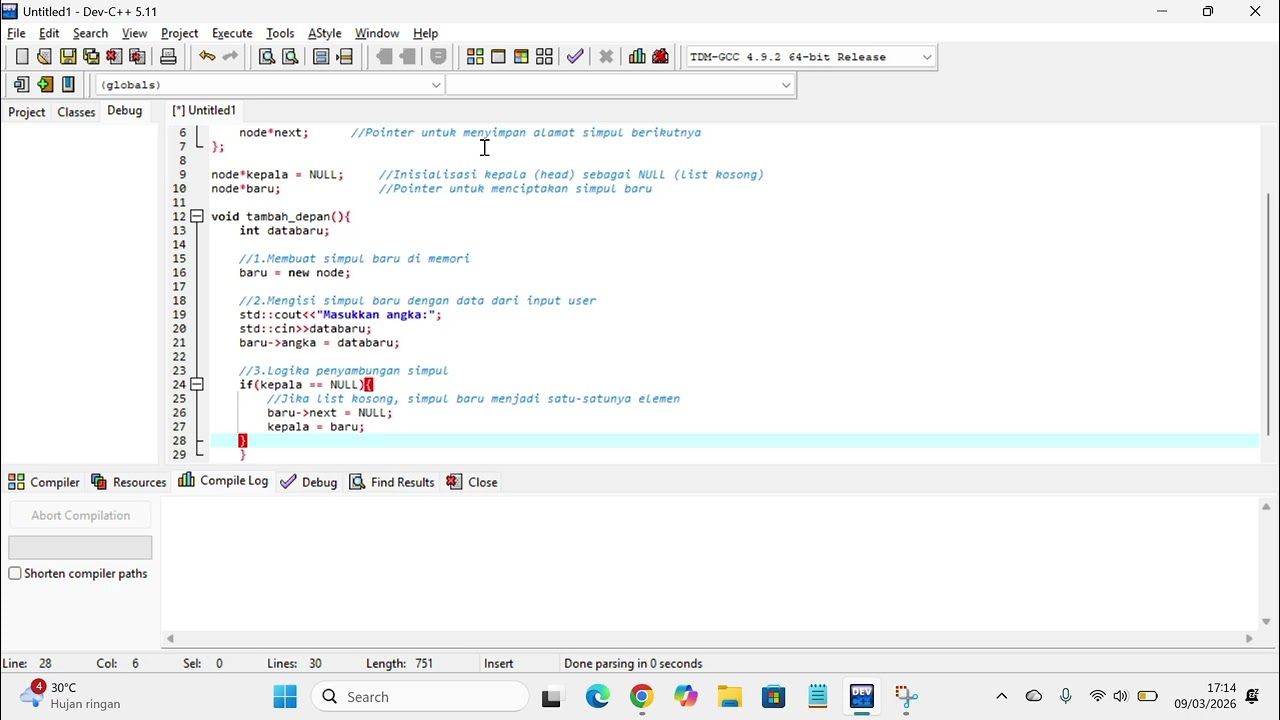The height and width of the screenshot is (720, 1280).
Task: Switch to the Resources bottom tab
Action: click(128, 482)
